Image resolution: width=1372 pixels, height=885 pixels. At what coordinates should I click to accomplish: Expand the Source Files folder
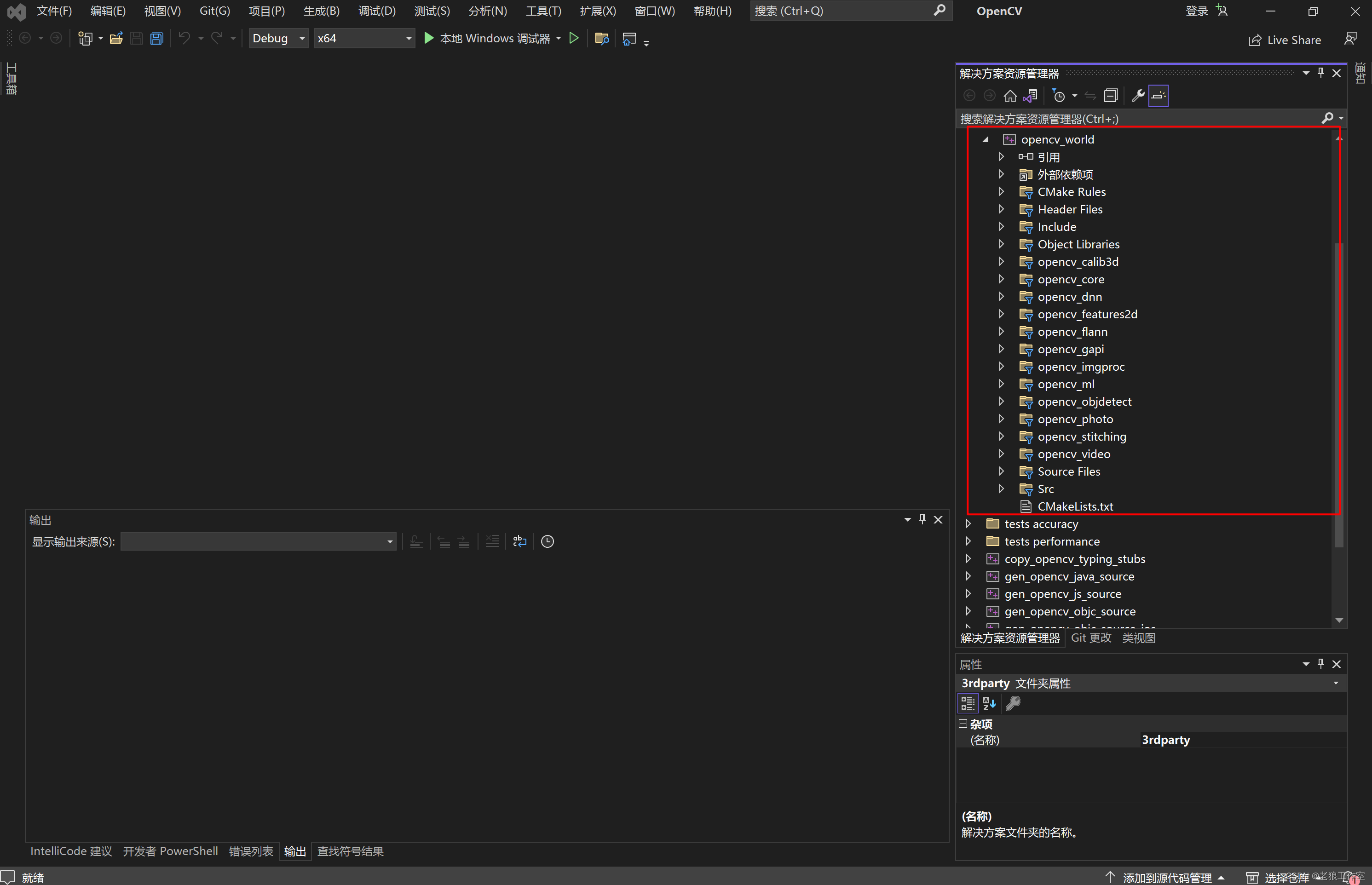click(x=1001, y=471)
